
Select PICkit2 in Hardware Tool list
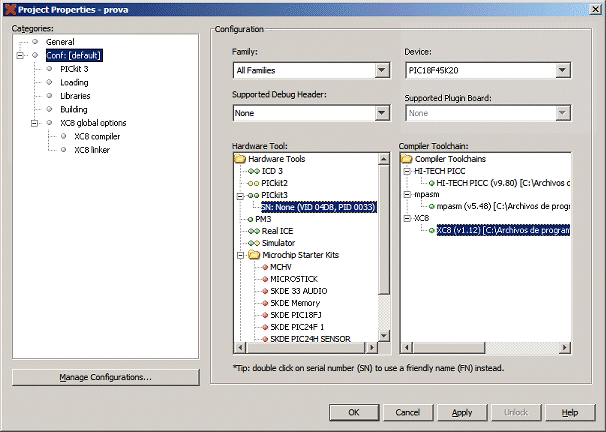(274, 183)
